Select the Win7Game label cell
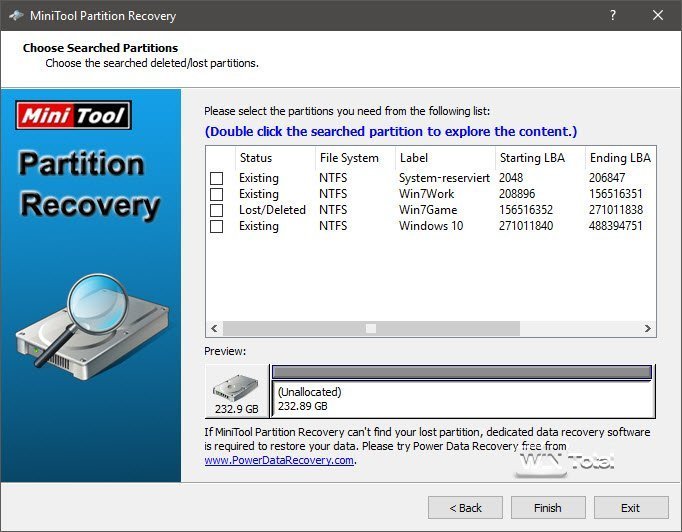Screen dimensions: 682x532 [x=428, y=210]
